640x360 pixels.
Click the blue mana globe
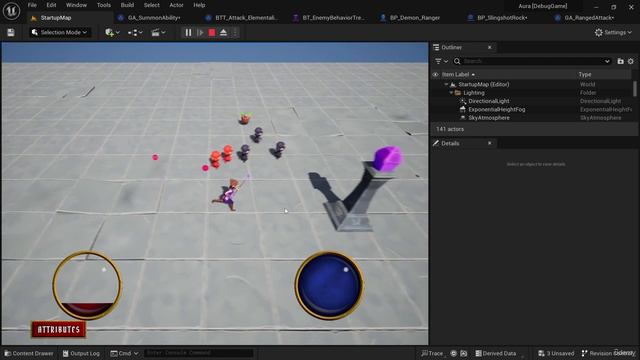329,285
